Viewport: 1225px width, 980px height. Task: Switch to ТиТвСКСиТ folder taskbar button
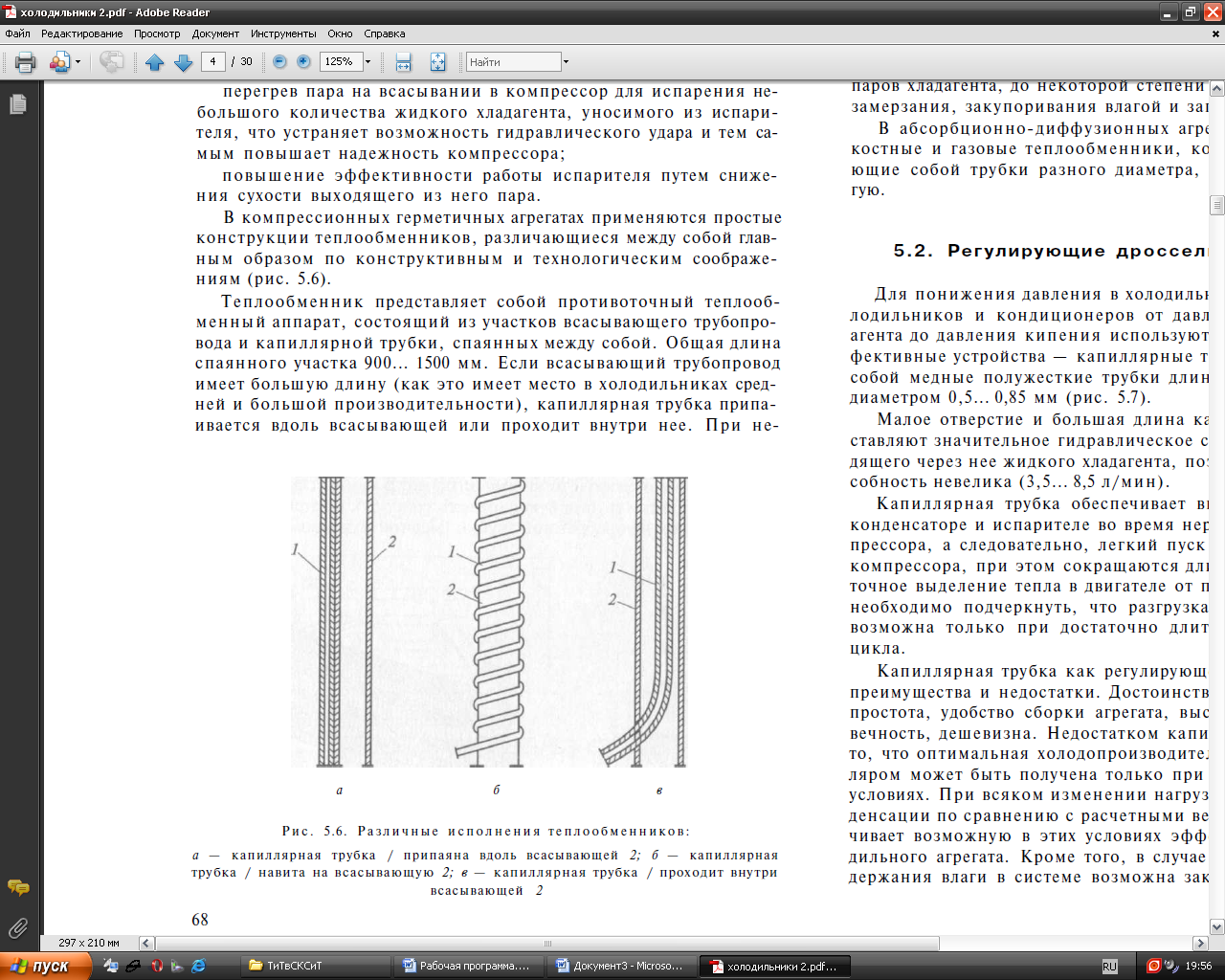[316, 966]
